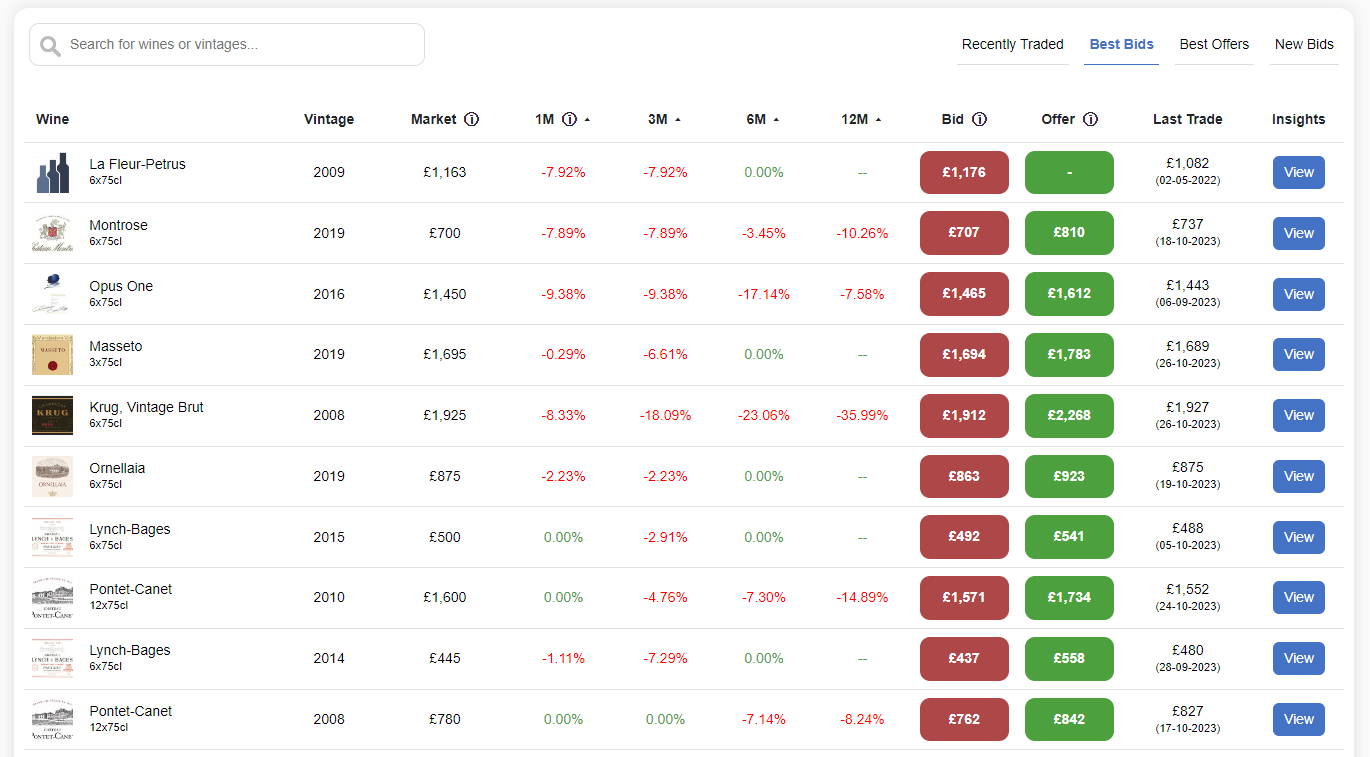
Task: Click the search magnifier icon
Action: (50, 45)
